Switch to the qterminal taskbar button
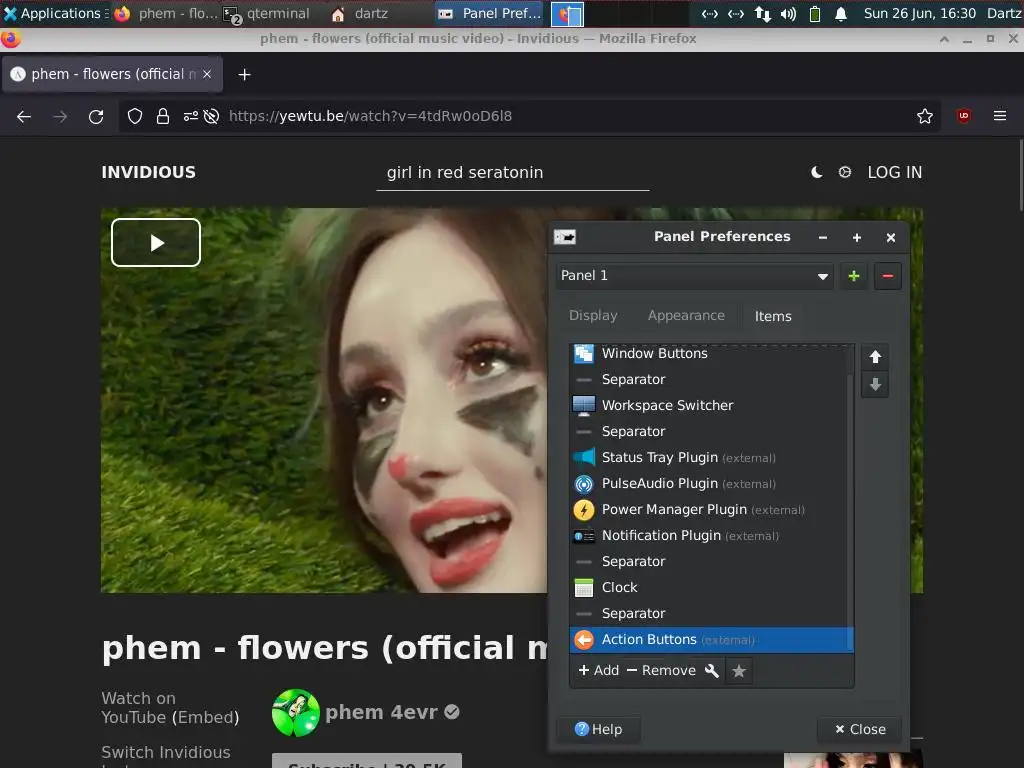 [266, 13]
